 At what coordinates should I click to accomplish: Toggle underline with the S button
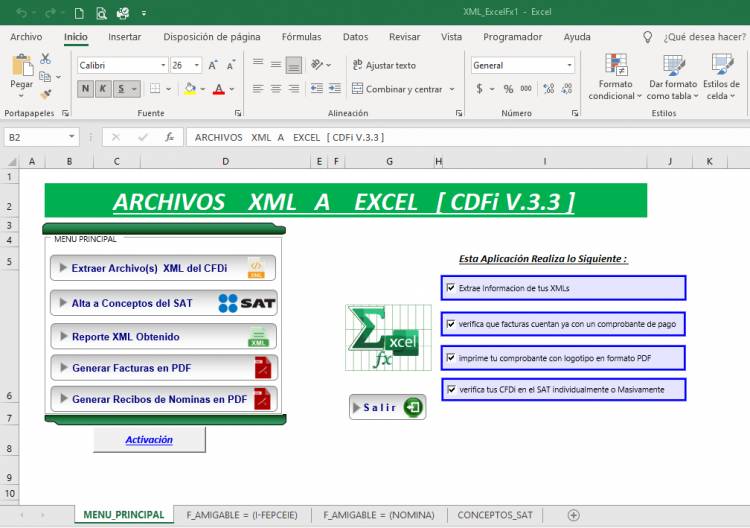(121, 88)
